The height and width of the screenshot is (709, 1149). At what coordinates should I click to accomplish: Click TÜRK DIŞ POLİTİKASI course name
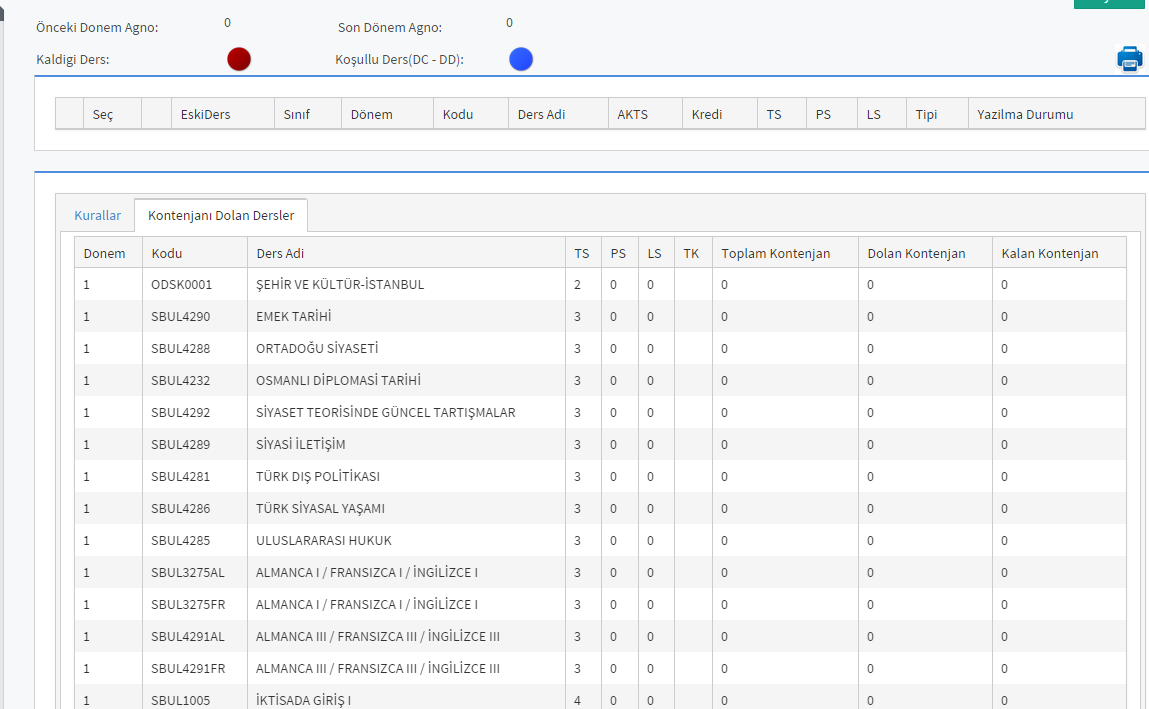click(x=318, y=476)
